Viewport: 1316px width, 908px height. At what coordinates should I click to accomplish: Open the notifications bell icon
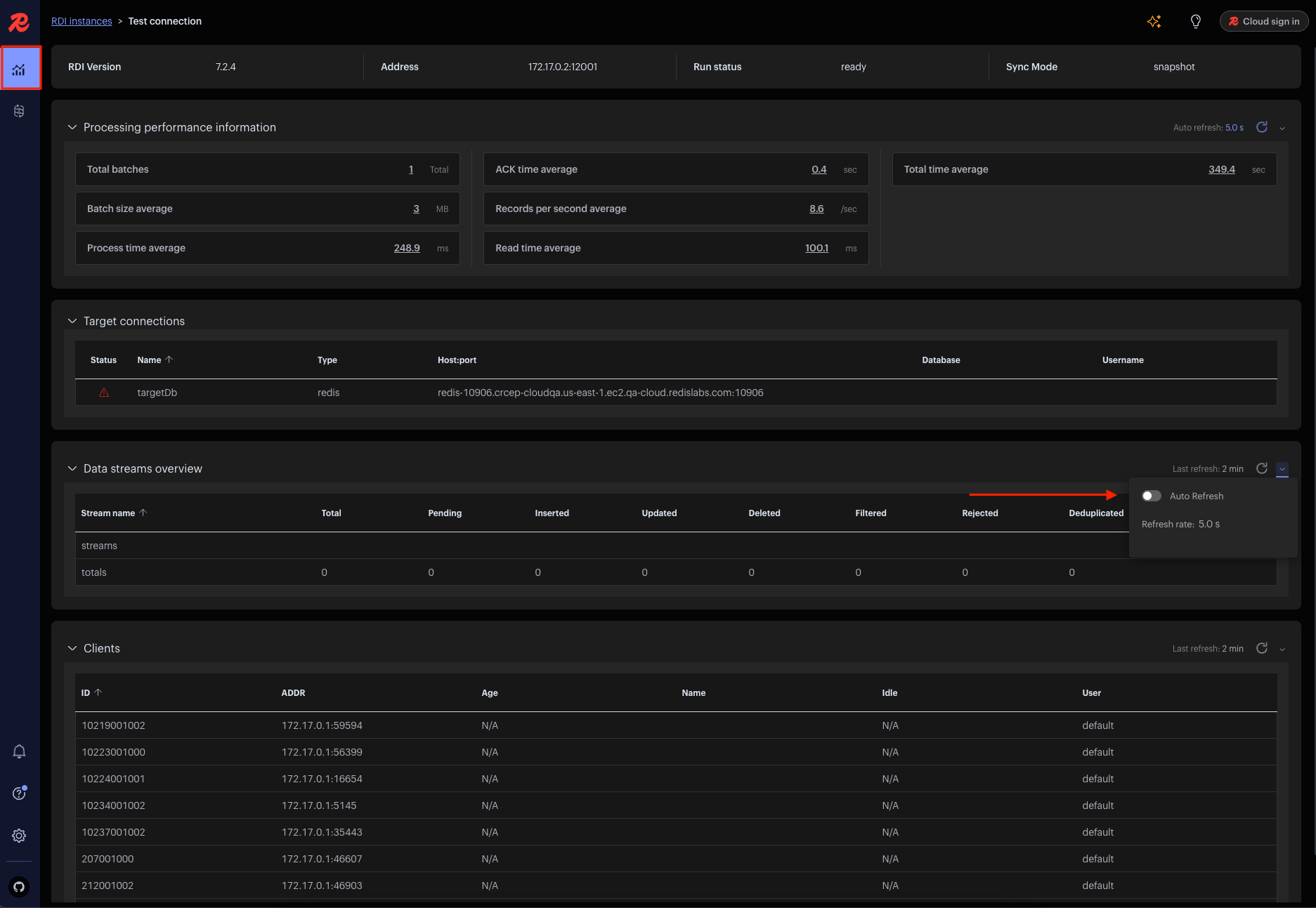click(19, 751)
